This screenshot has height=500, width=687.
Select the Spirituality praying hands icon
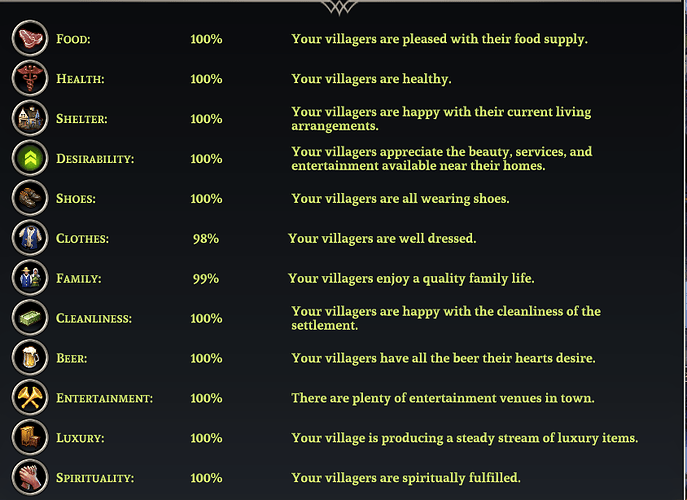click(28, 477)
